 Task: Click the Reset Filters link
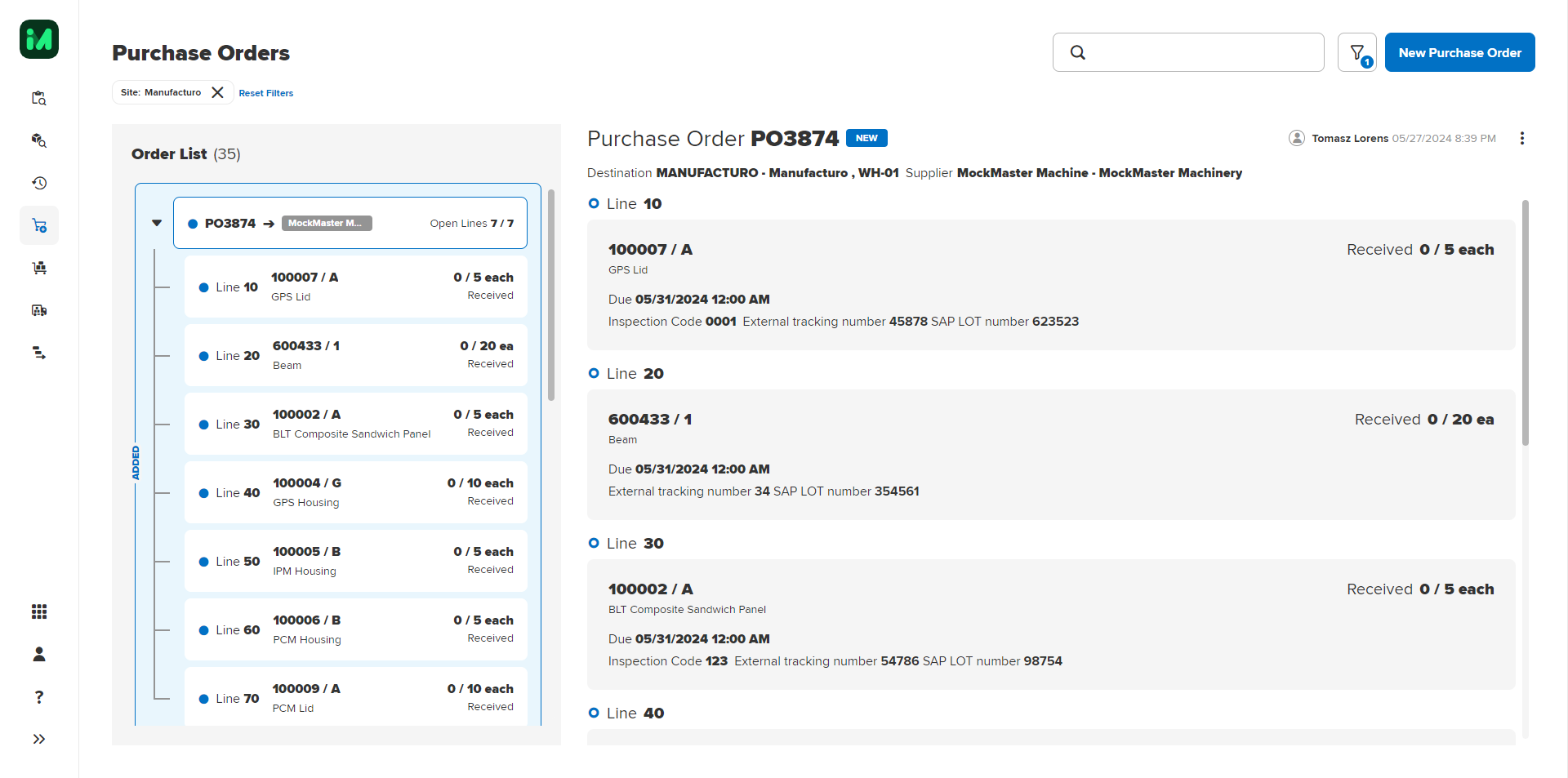[265, 93]
